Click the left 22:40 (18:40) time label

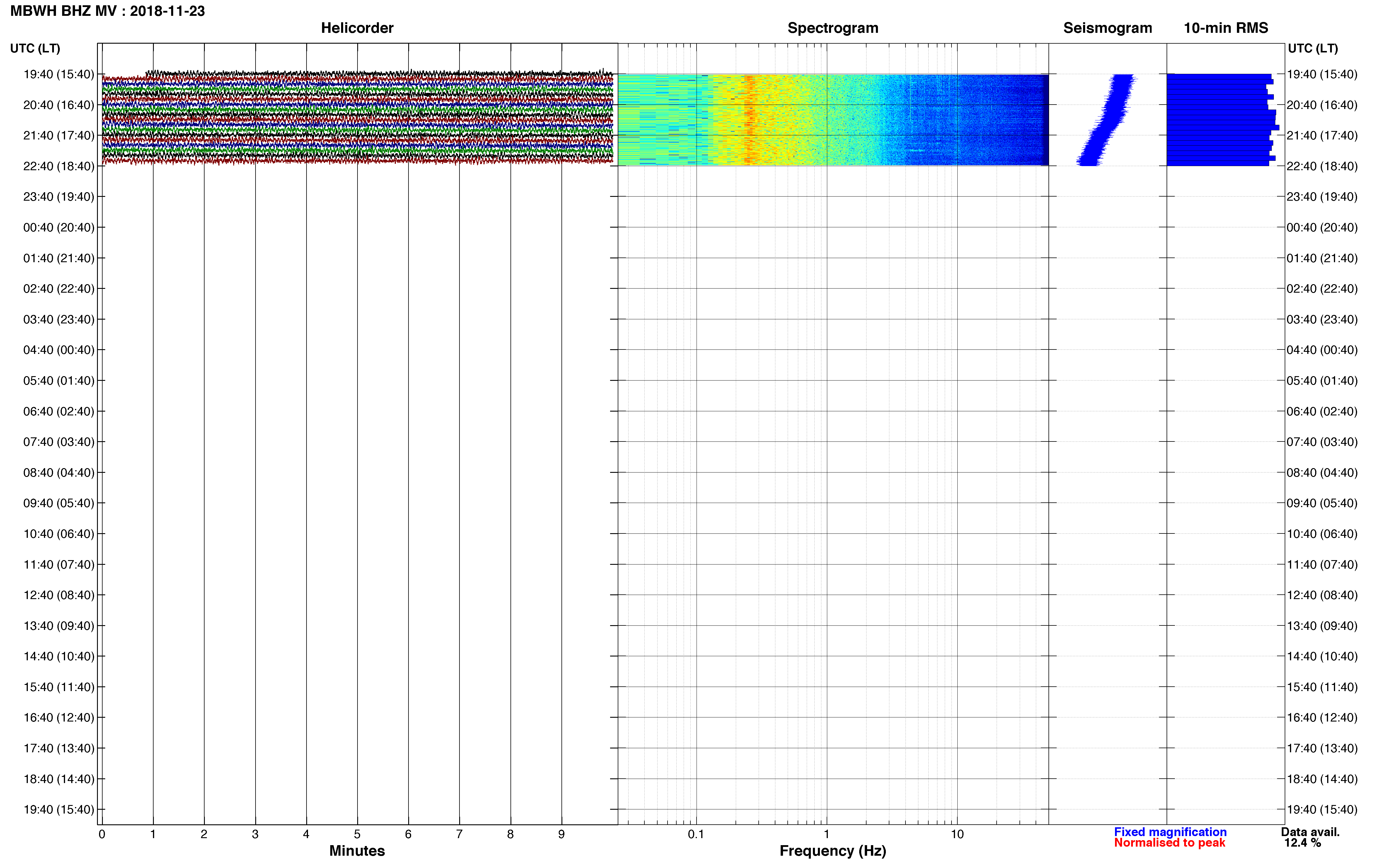point(59,166)
